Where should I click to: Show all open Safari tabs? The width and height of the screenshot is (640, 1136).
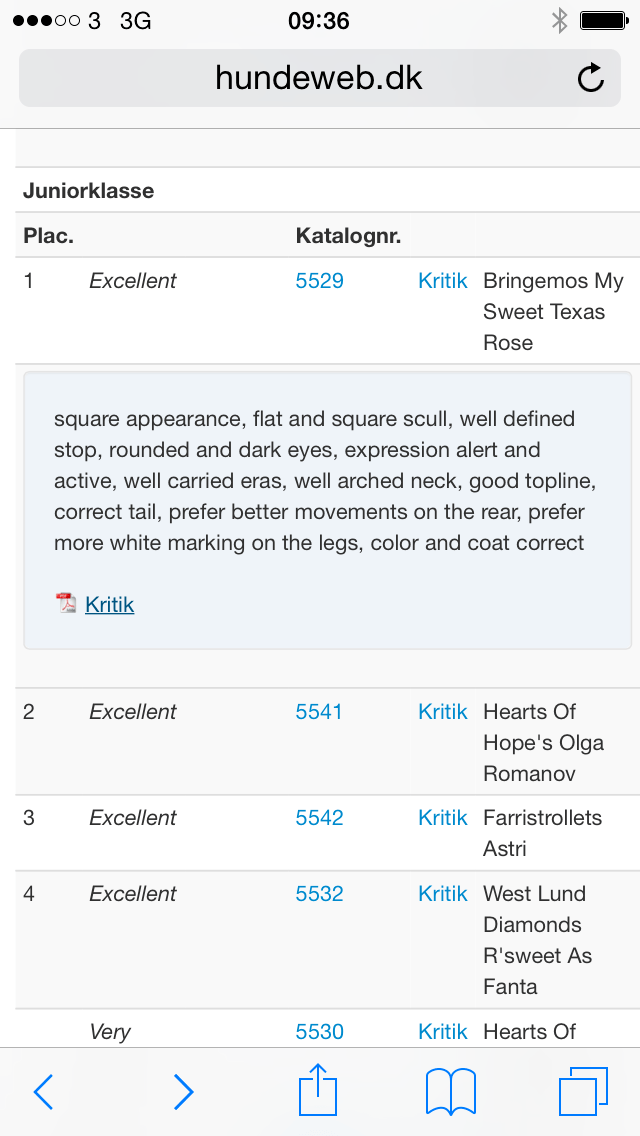click(583, 1091)
